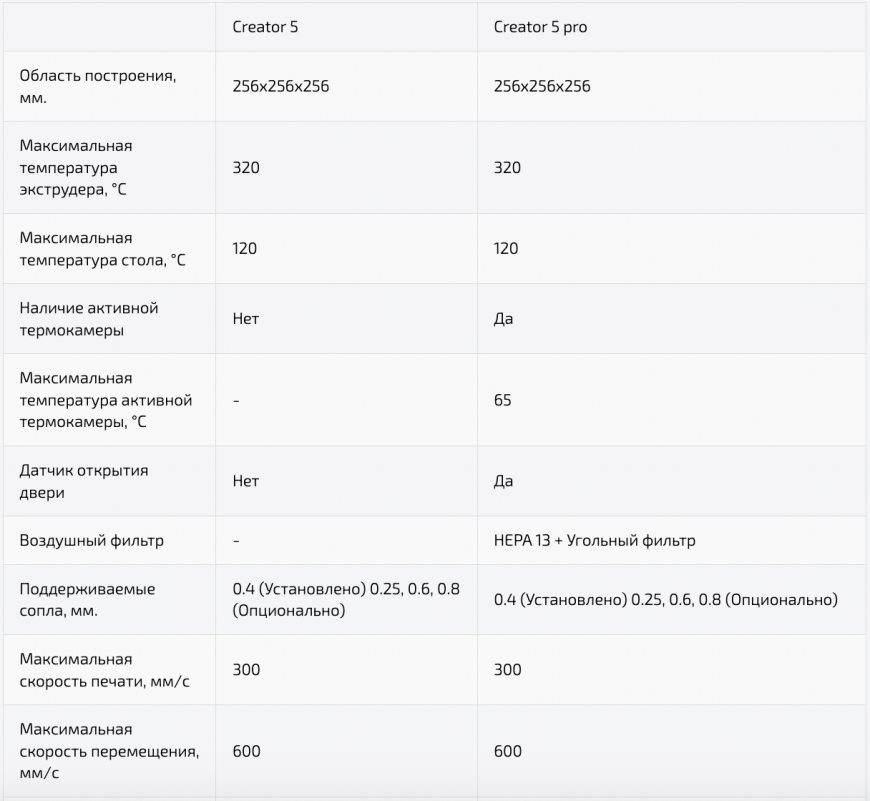Viewport: 870px width, 801px height.
Task: Select the Область построения row label
Action: click(98, 87)
